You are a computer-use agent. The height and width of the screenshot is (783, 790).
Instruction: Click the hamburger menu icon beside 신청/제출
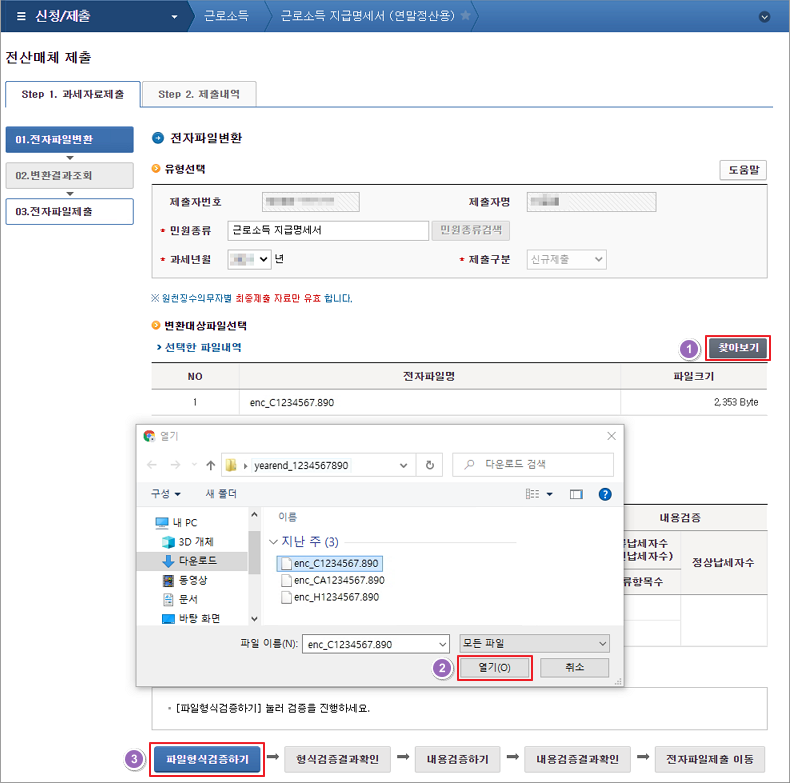pyautogui.click(x=21, y=17)
